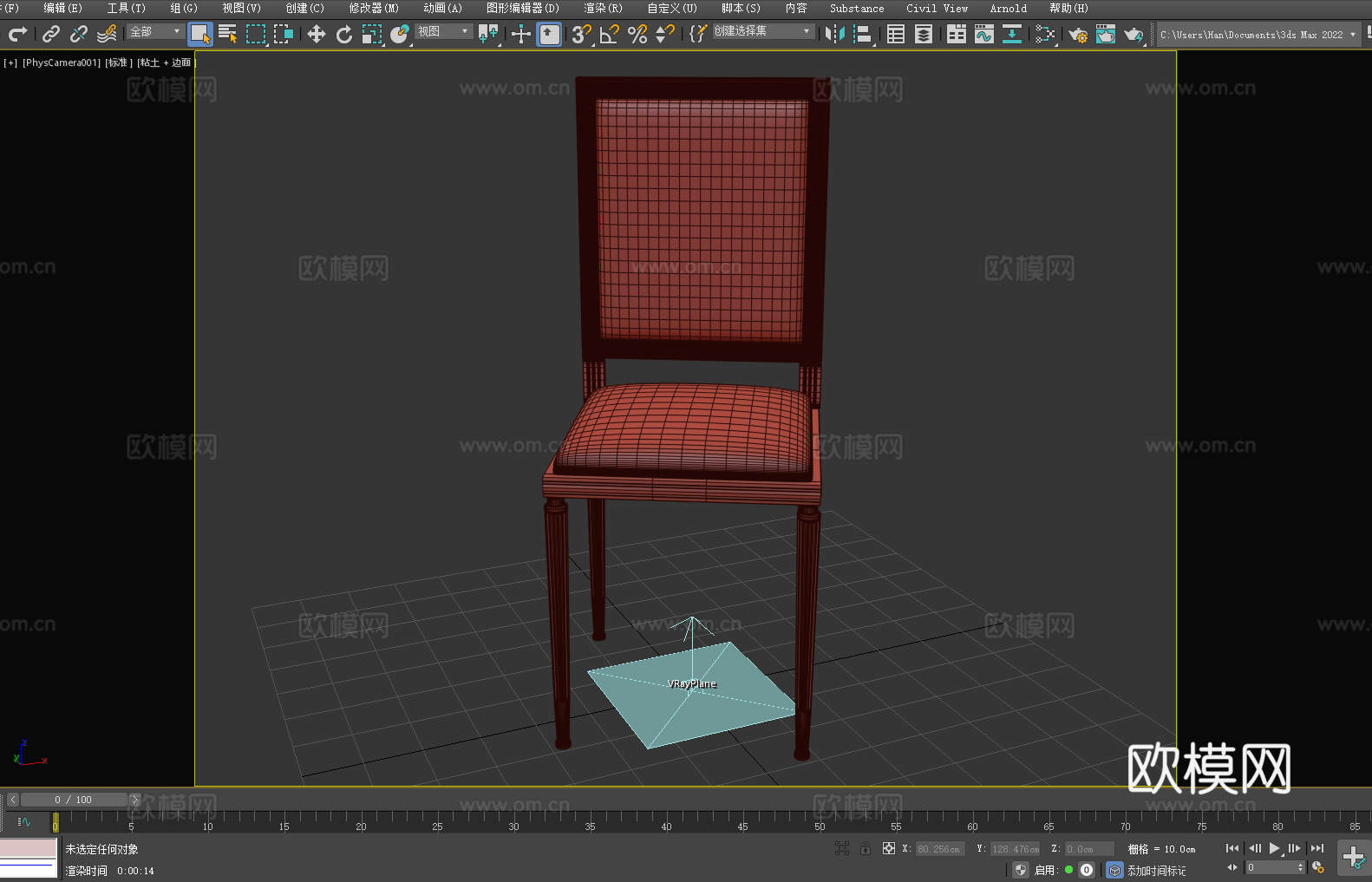The width and height of the screenshot is (1372, 882).
Task: Open the 创建选择集 named selection dropdown
Action: click(x=763, y=31)
